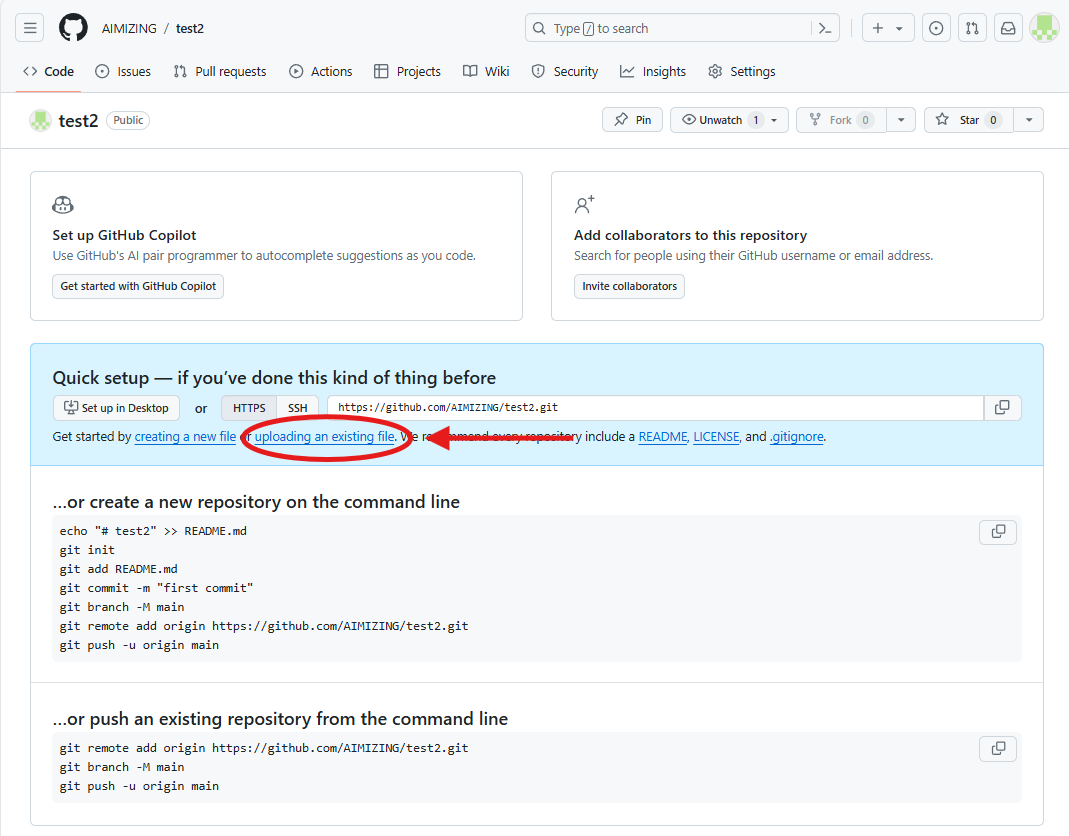
Task: Click Set up in Desktop
Action: tap(117, 408)
